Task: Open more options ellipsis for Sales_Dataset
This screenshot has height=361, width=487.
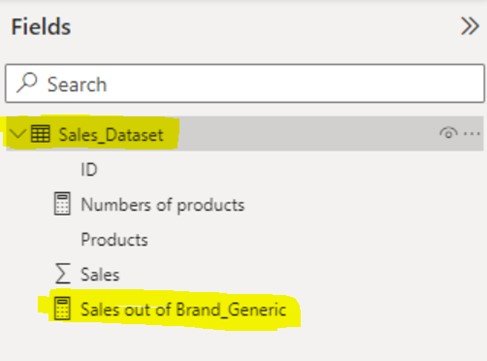Action: (x=472, y=134)
